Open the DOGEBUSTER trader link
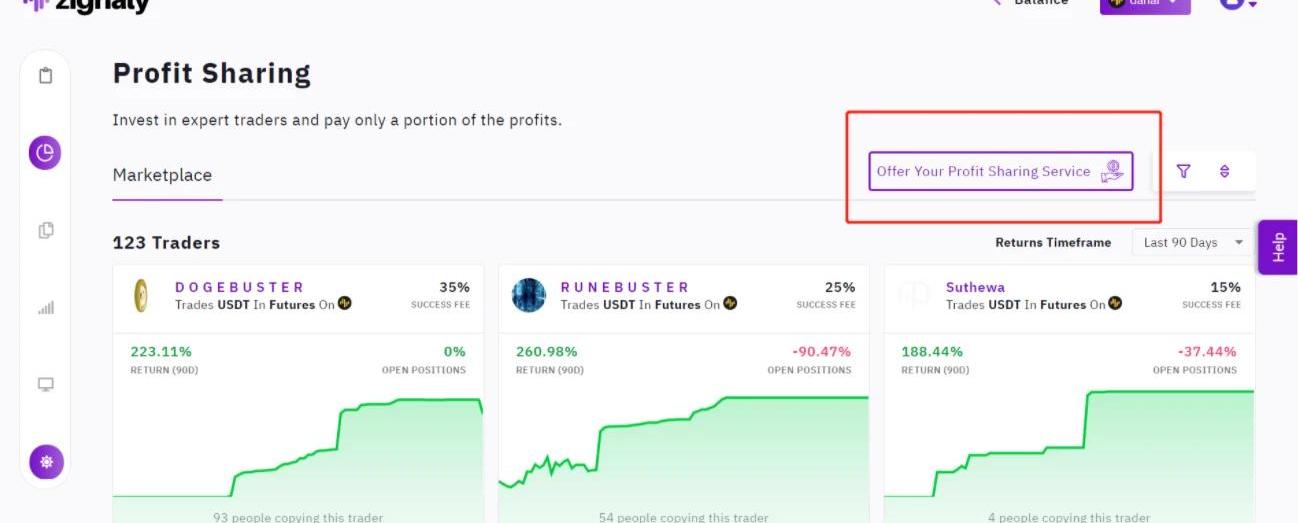Image resolution: width=1298 pixels, height=523 pixels. tap(239, 287)
